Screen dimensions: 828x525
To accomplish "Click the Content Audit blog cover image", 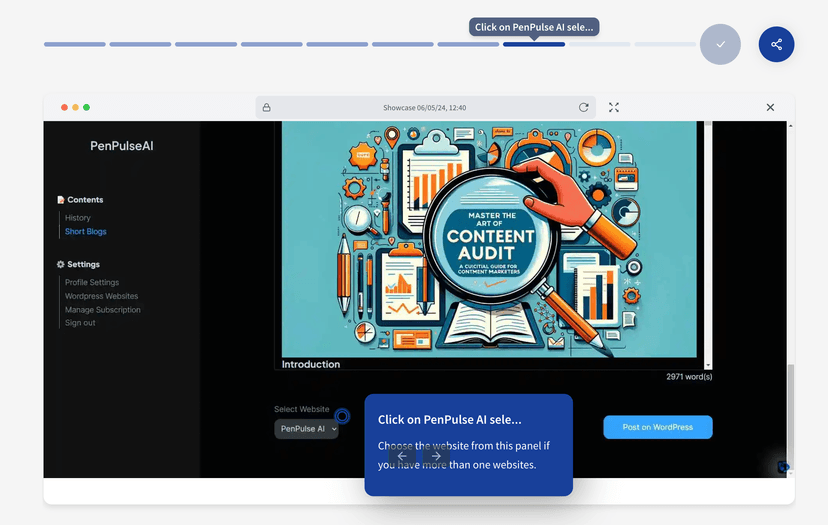I will pyautogui.click(x=489, y=240).
